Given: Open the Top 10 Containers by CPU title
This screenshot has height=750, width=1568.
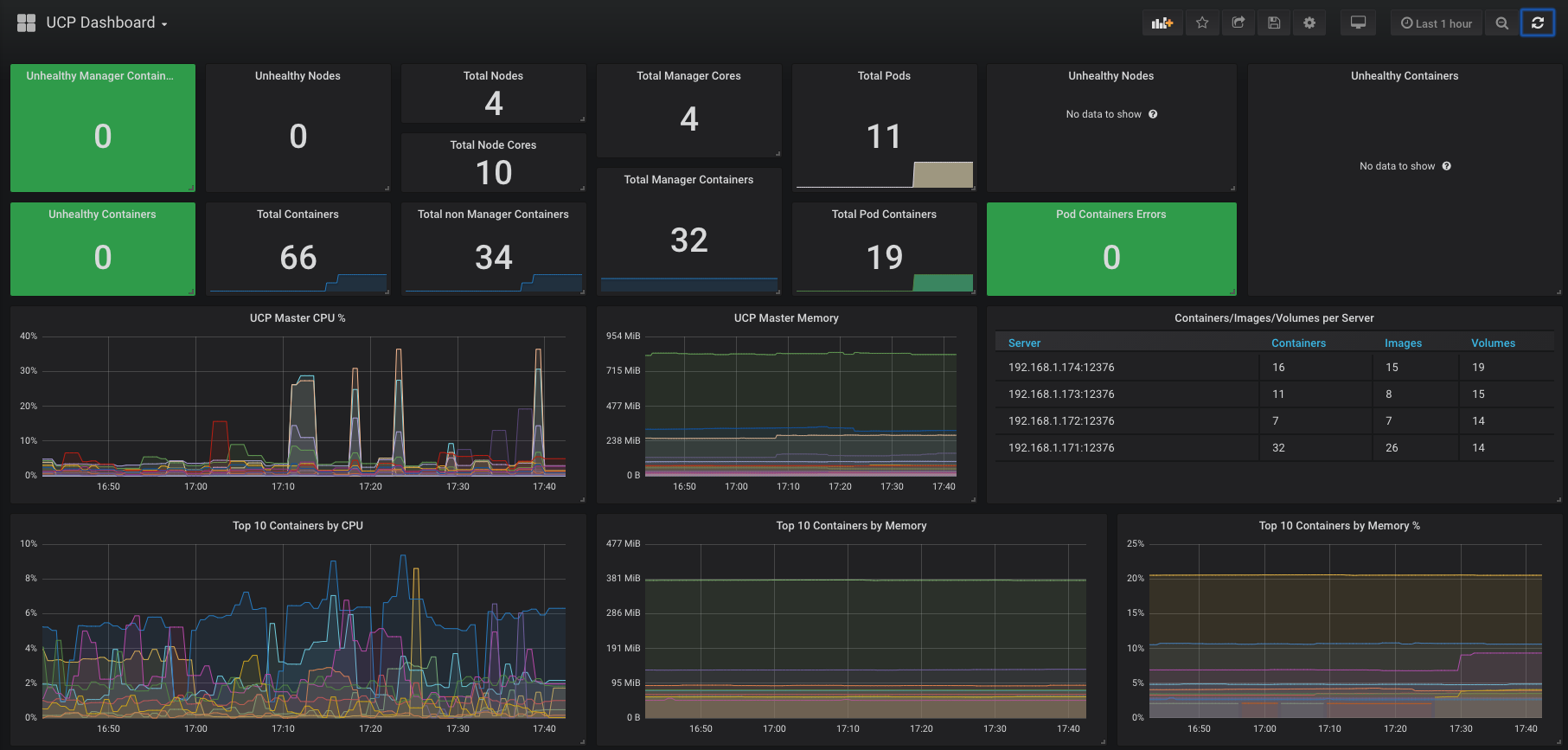Looking at the screenshot, I should coord(298,526).
